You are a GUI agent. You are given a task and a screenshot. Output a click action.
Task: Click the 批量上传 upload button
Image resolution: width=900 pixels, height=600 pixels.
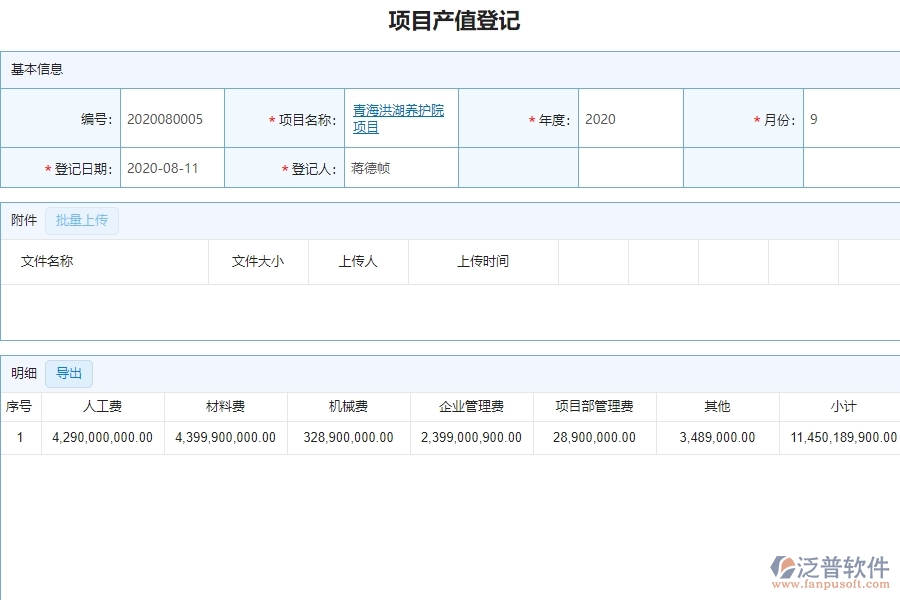point(82,220)
